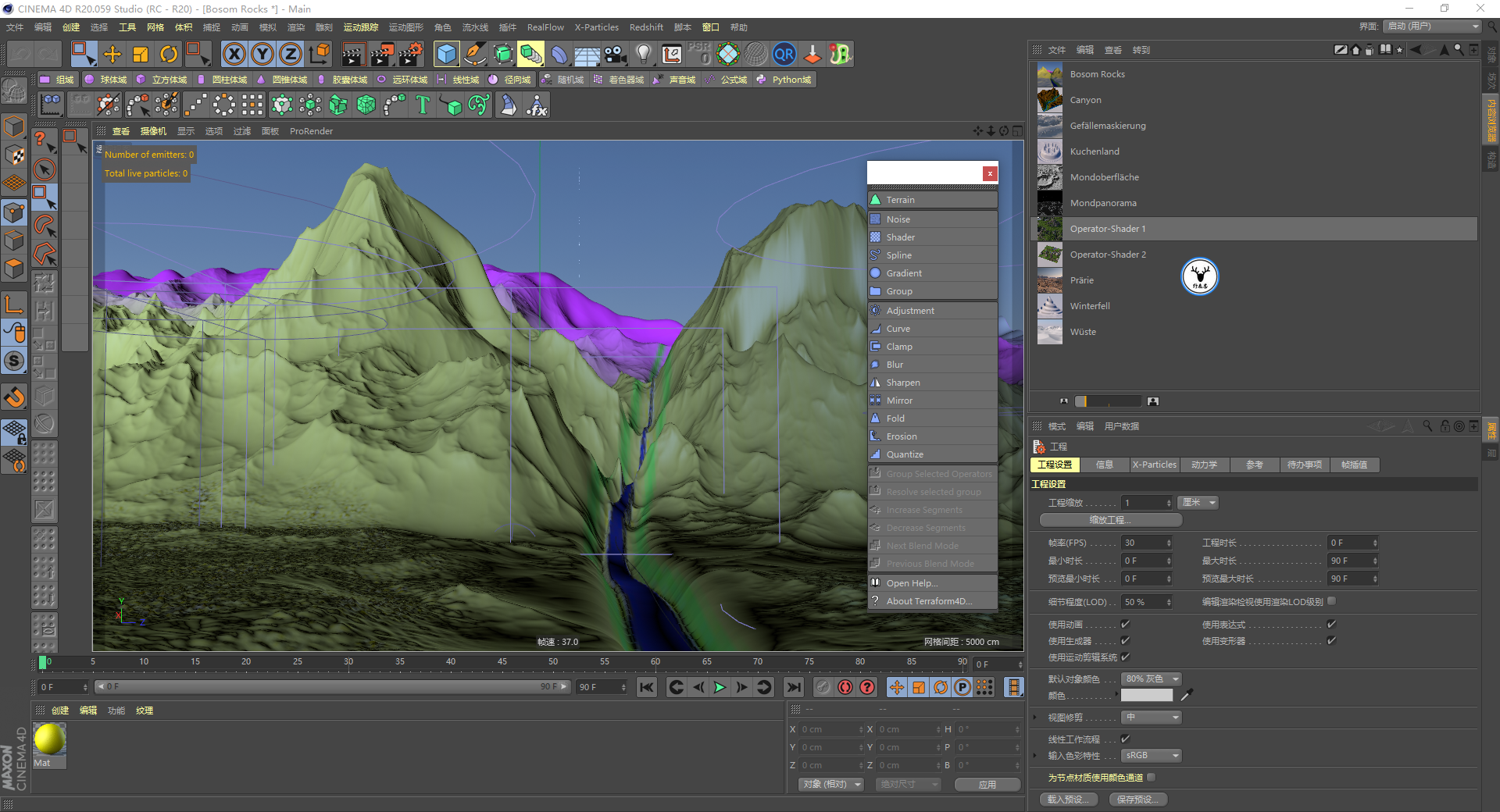Image resolution: width=1500 pixels, height=812 pixels.
Task: Add a Cube primitive object
Action: pos(447,54)
